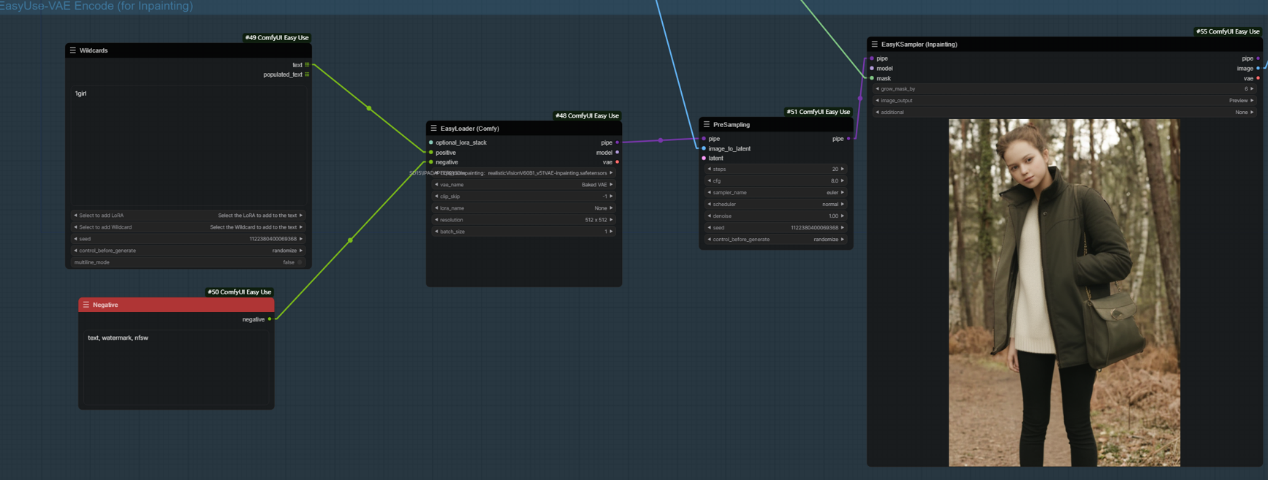Click the populated_text output connector on Wildcards
Screen dimensions: 1268x480
click(x=307, y=74)
